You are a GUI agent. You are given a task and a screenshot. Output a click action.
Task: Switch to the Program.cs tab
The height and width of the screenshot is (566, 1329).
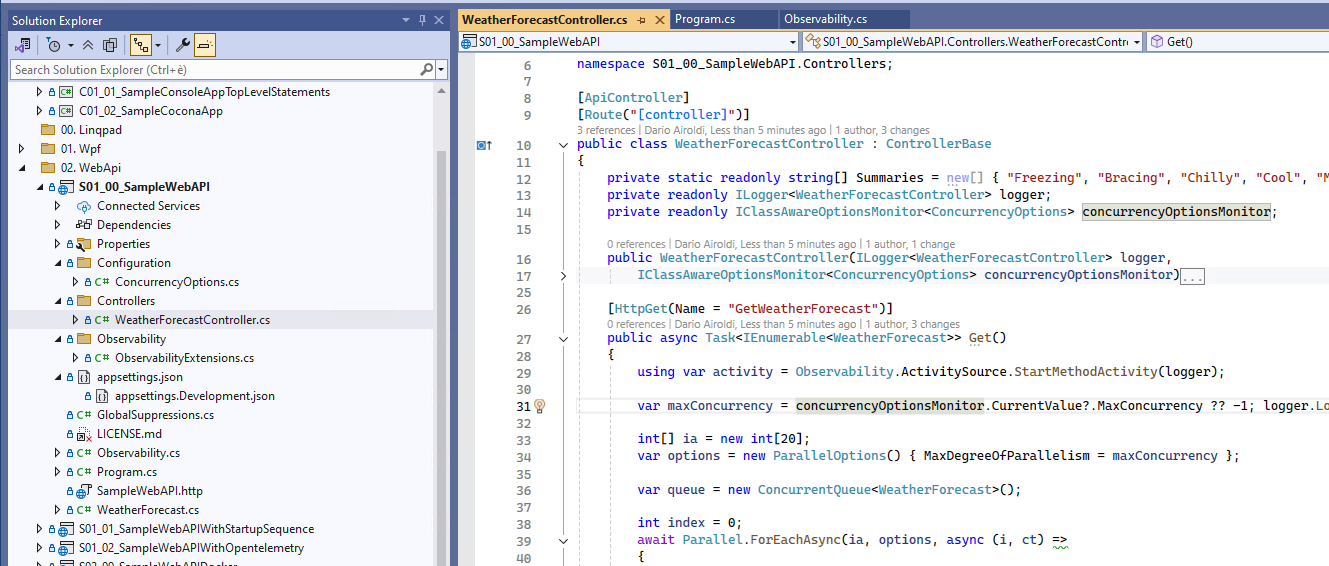[x=706, y=19]
